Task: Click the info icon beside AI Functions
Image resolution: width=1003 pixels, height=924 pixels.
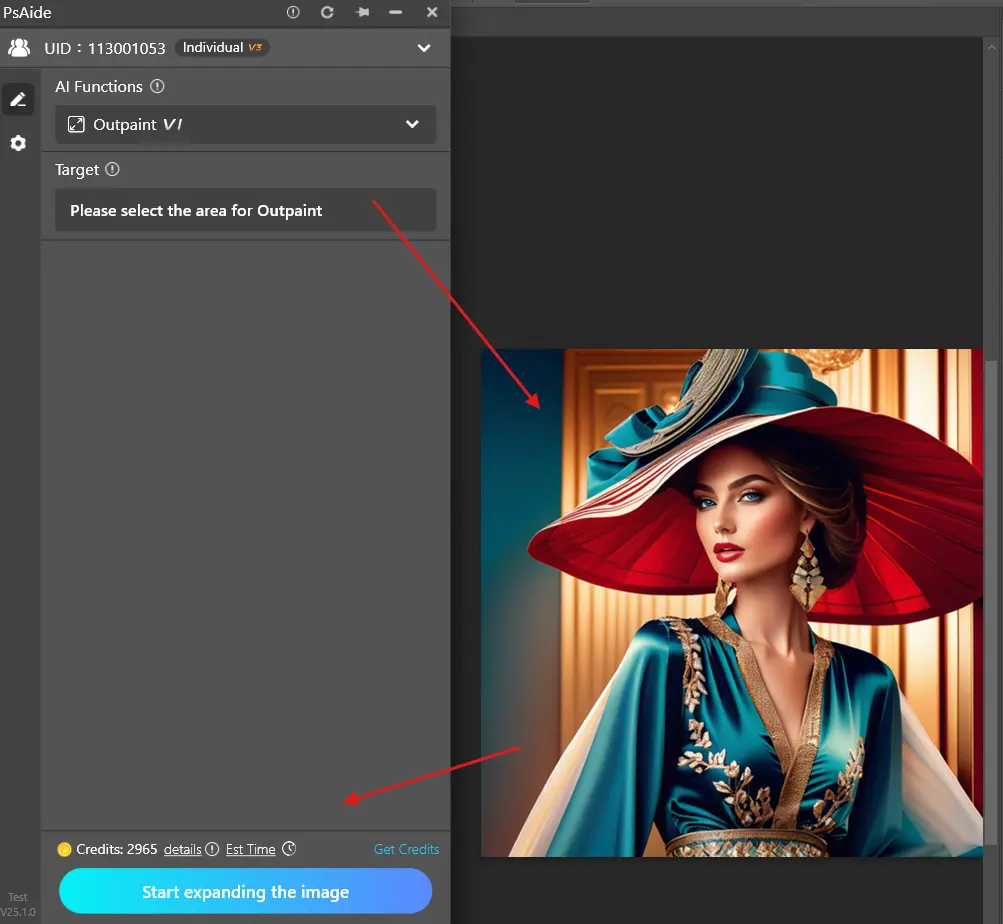Action: tap(157, 87)
